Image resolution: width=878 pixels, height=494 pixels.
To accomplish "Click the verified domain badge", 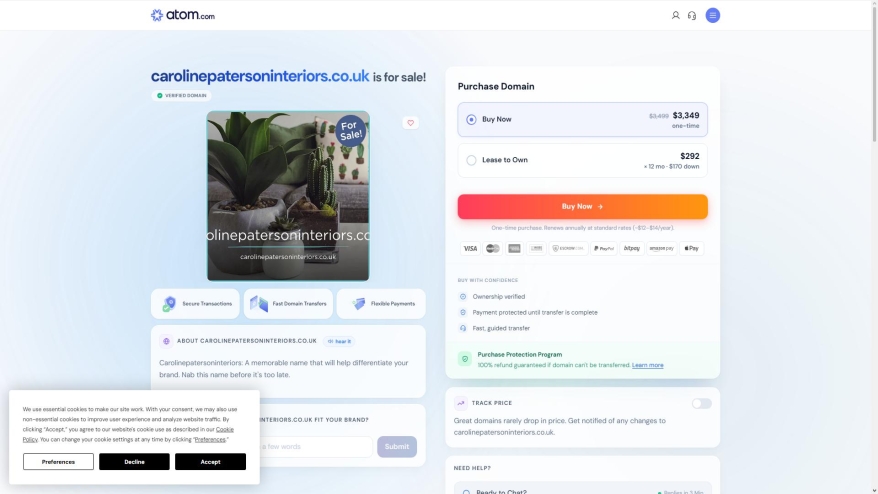I will (x=181, y=96).
